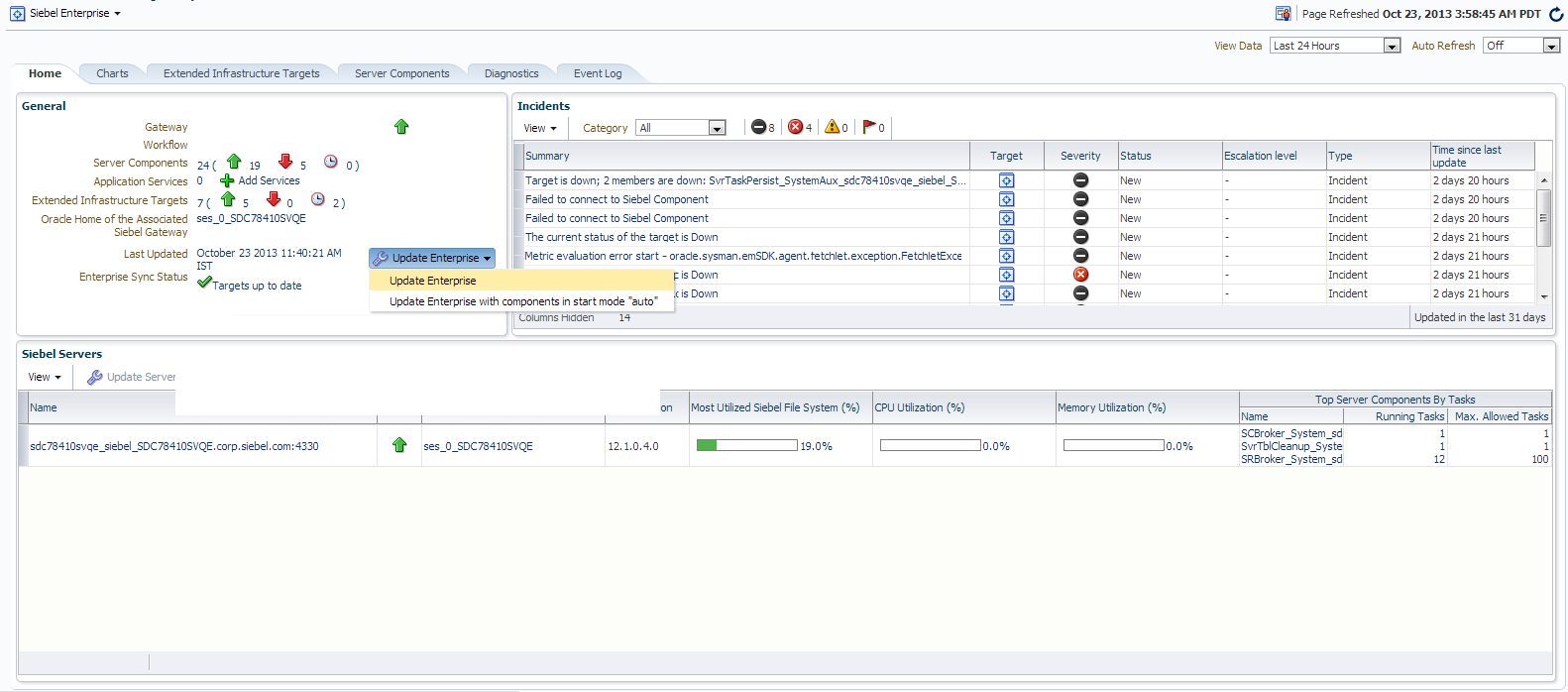
Task: Click the Memory Utilization bar 0.0%
Action: tap(1113, 445)
